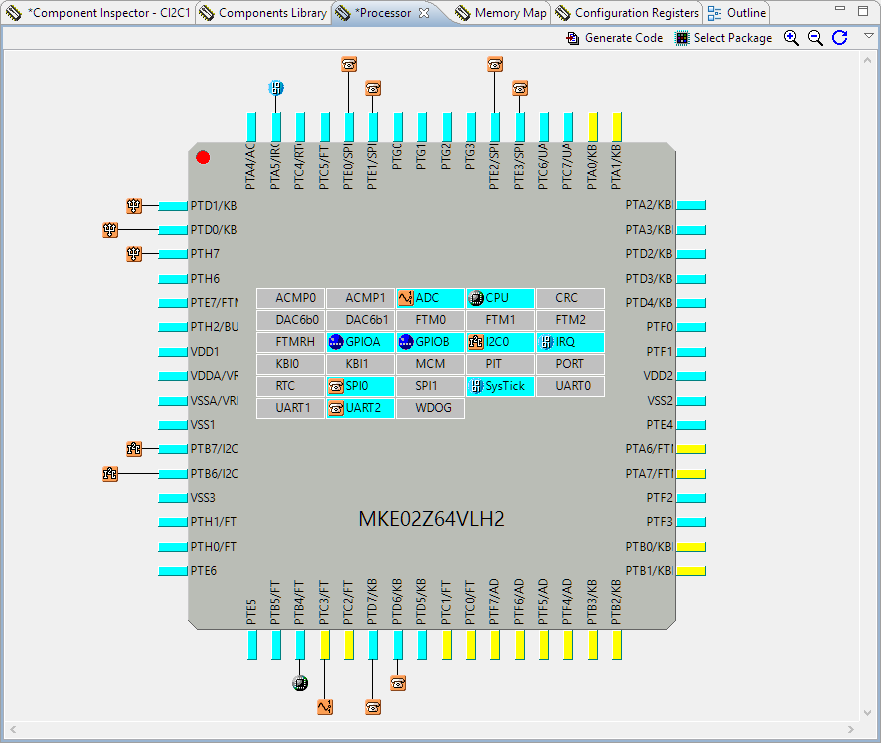Click the zoom out magnifier icon
This screenshot has width=881, height=743.
[815, 38]
